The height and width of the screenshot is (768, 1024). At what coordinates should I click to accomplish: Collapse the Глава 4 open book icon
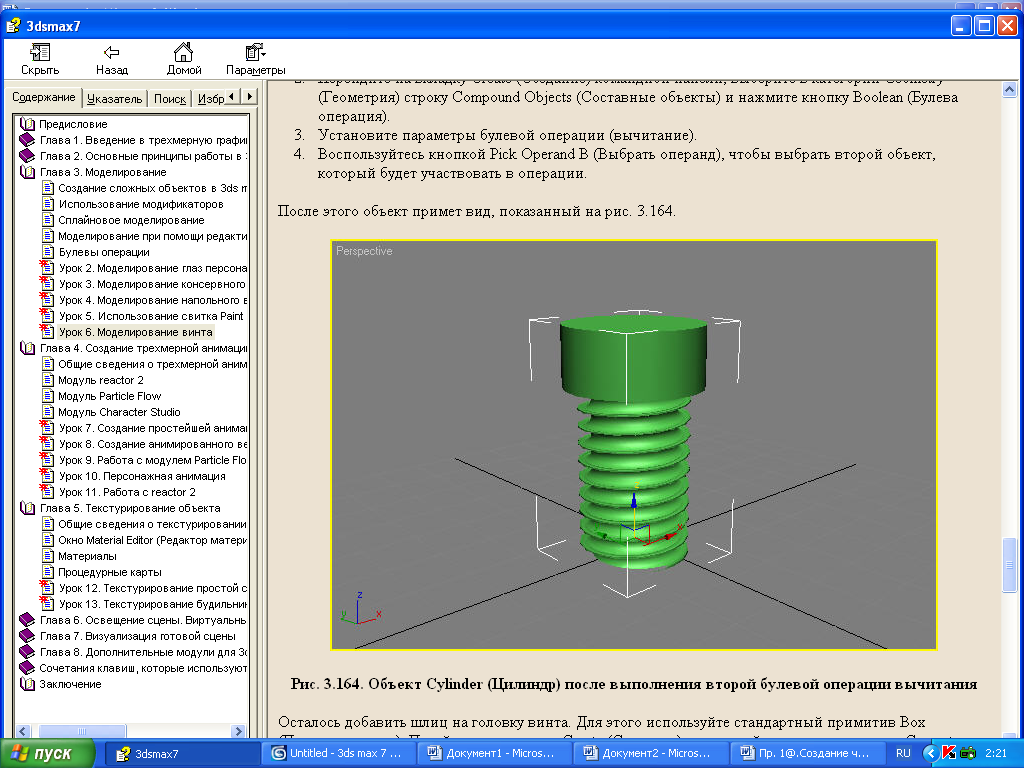[x=27, y=348]
